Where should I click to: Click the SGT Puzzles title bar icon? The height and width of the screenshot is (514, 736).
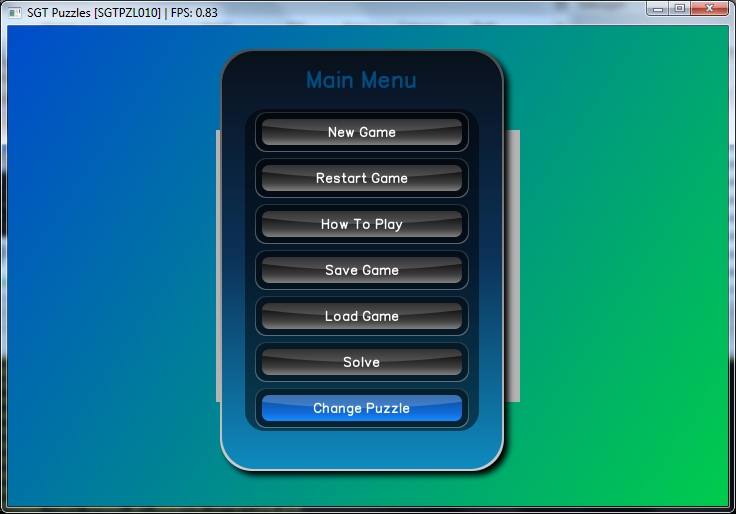[x=15, y=13]
